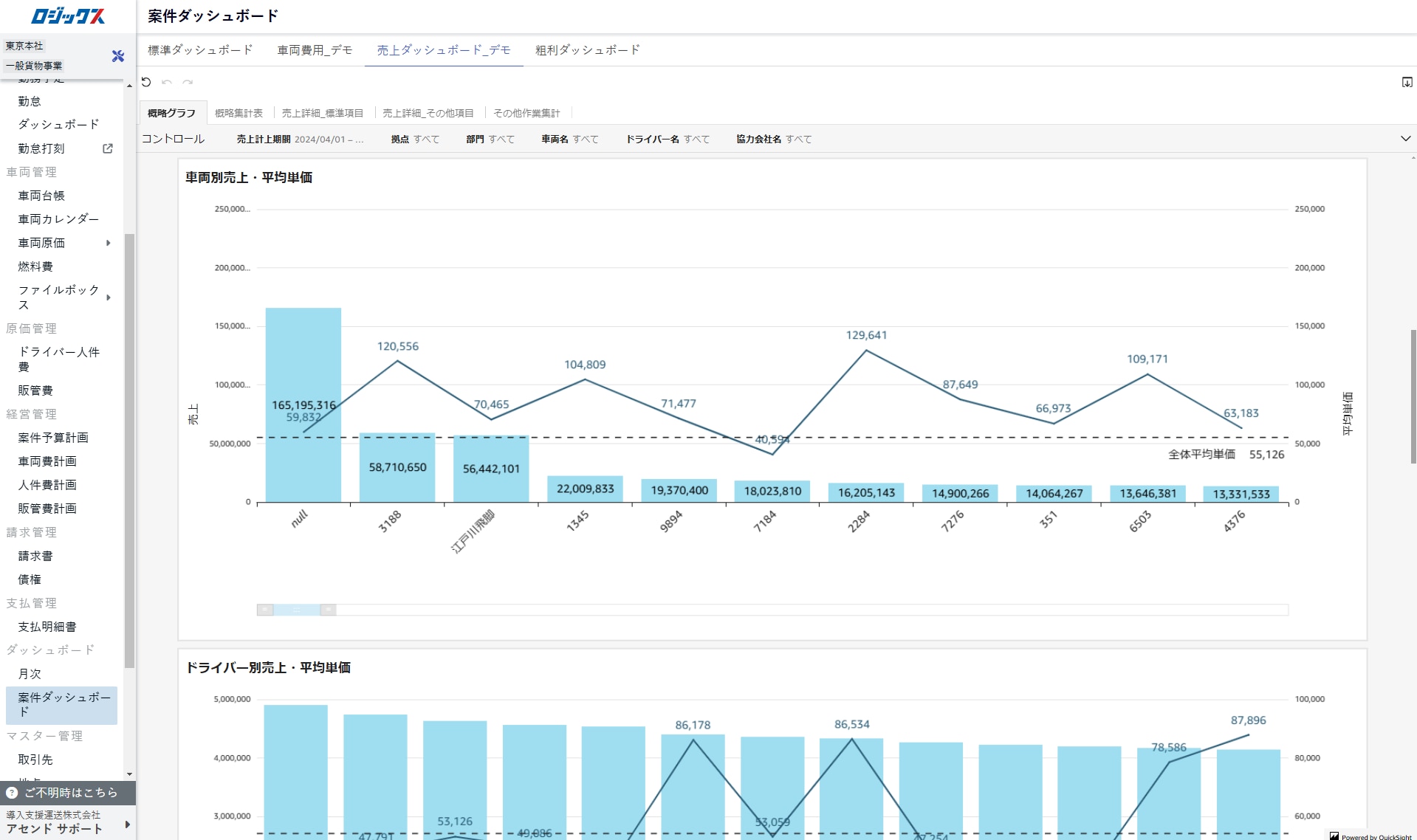
Task: Click the ロジックス logo
Action: point(68,16)
